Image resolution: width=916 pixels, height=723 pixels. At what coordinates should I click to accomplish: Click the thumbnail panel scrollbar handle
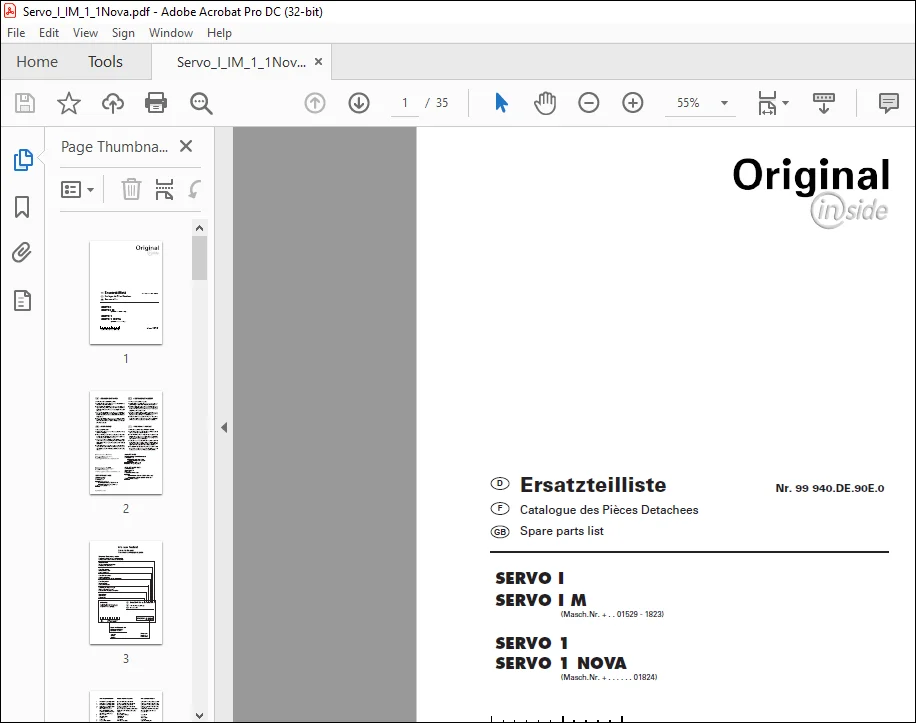[199, 259]
